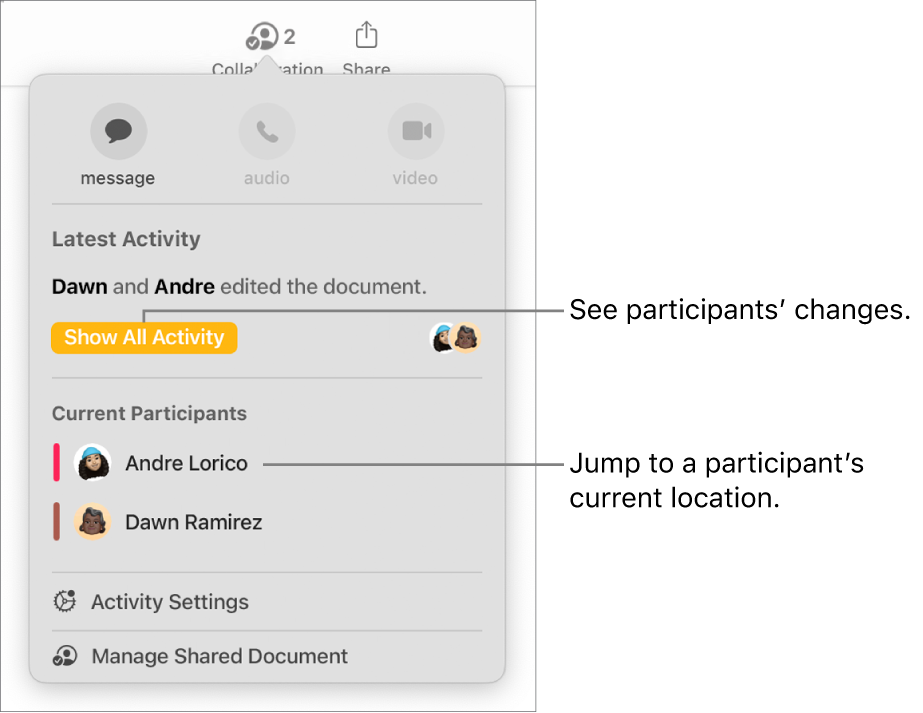This screenshot has width=923, height=713.
Task: Open Activity Settings
Action: [x=169, y=602]
